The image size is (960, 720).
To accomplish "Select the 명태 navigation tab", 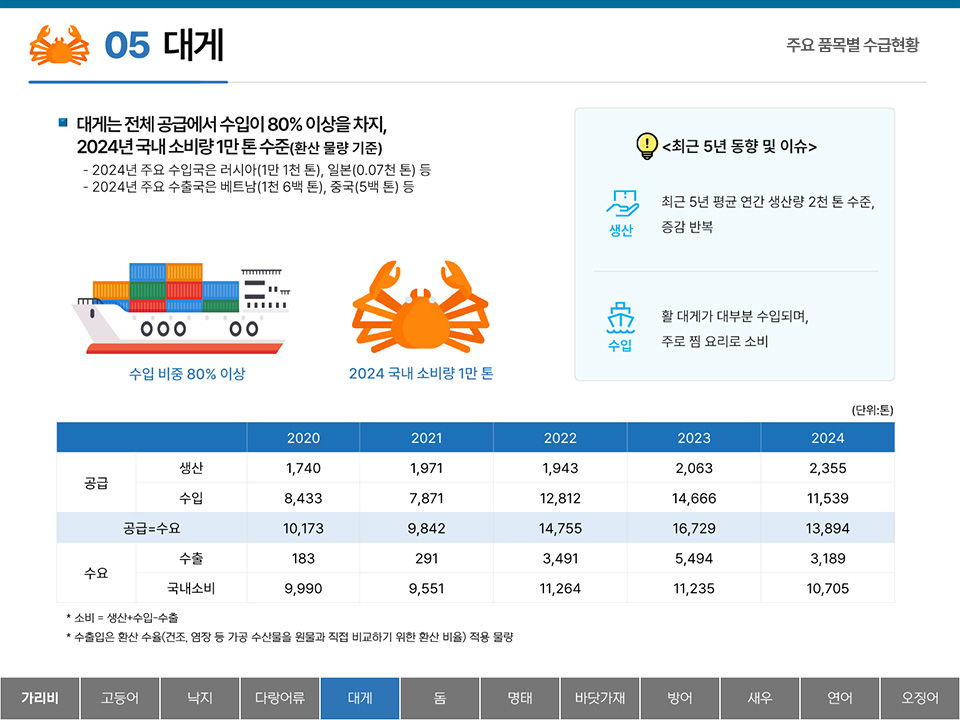I will 519,698.
